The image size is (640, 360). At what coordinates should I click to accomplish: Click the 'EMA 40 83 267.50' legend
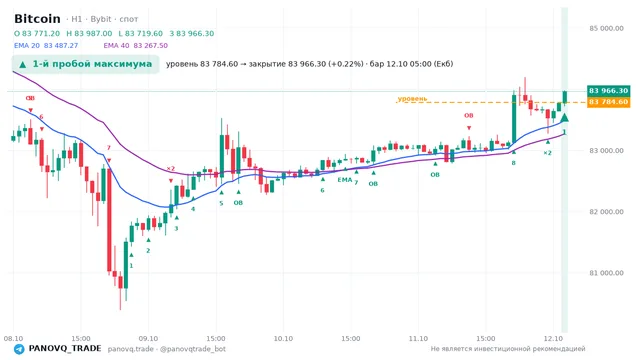point(136,45)
